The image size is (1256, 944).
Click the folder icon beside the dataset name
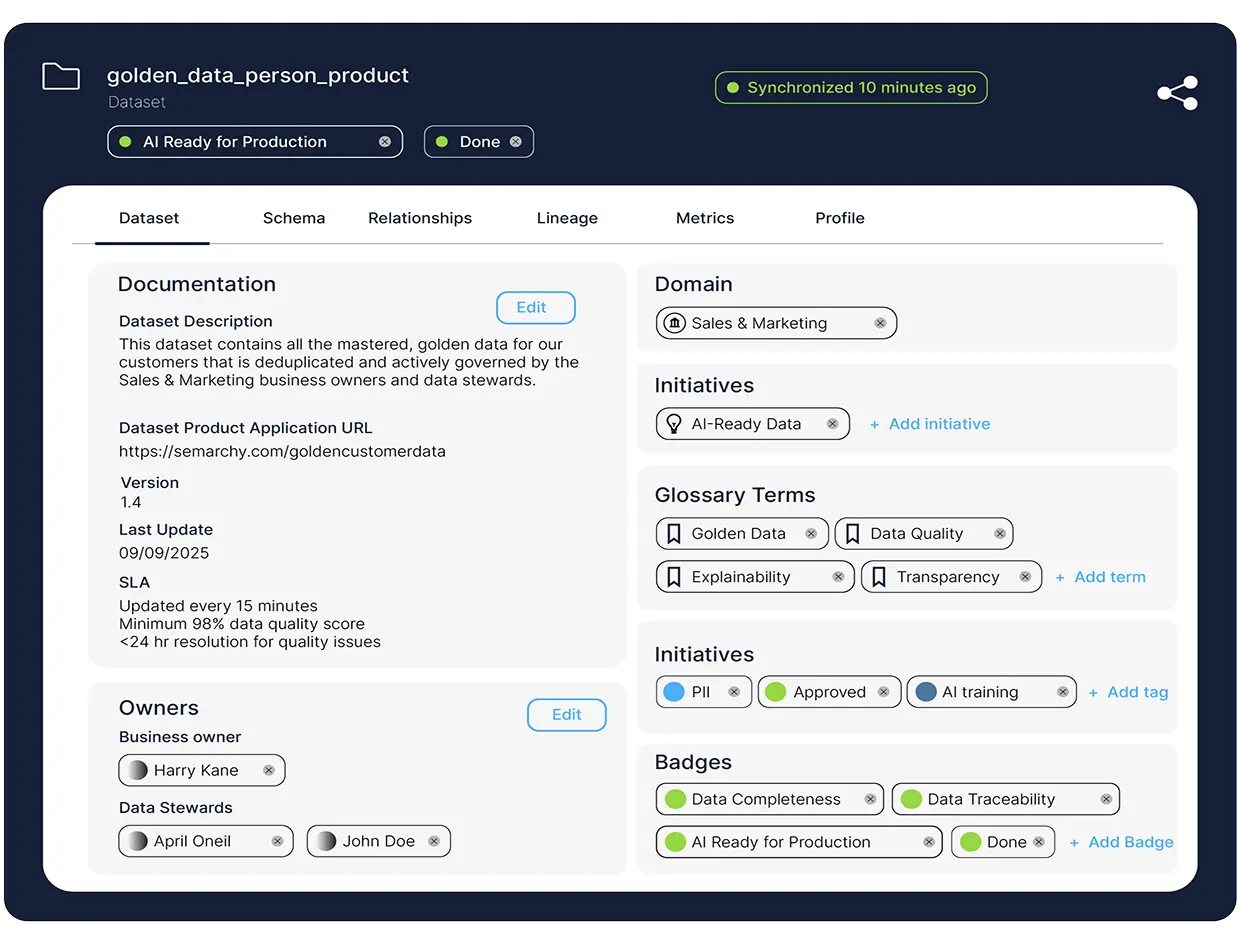pos(61,77)
